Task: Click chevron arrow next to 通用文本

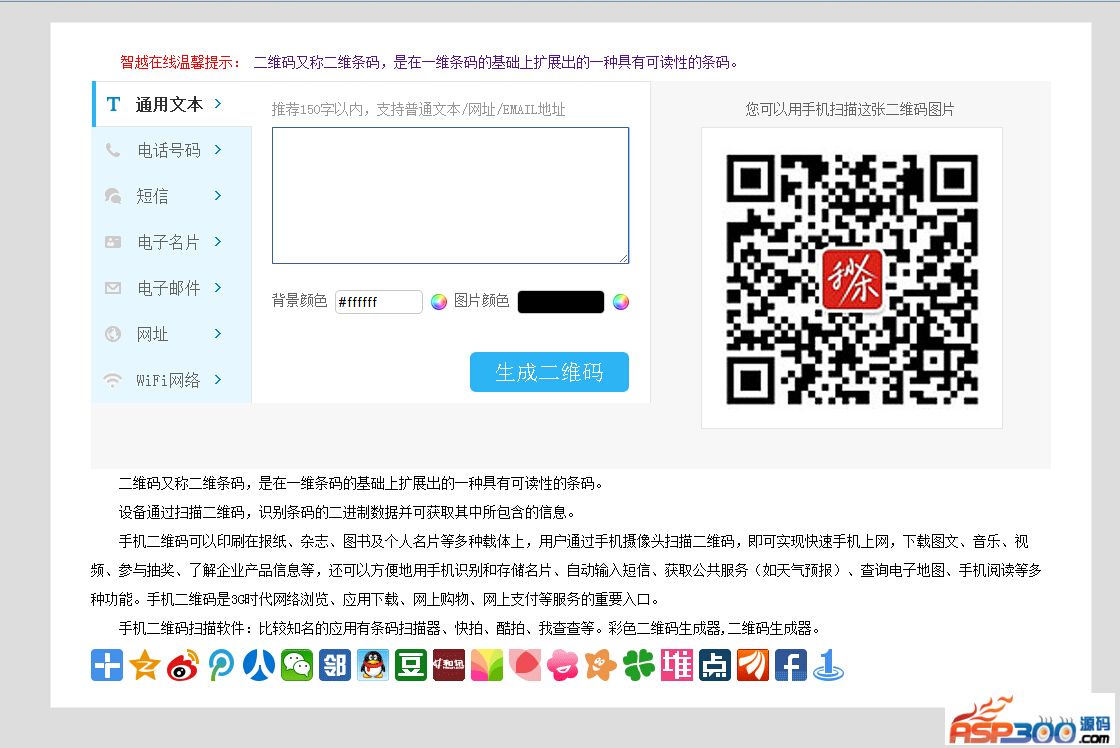Action: click(218, 104)
